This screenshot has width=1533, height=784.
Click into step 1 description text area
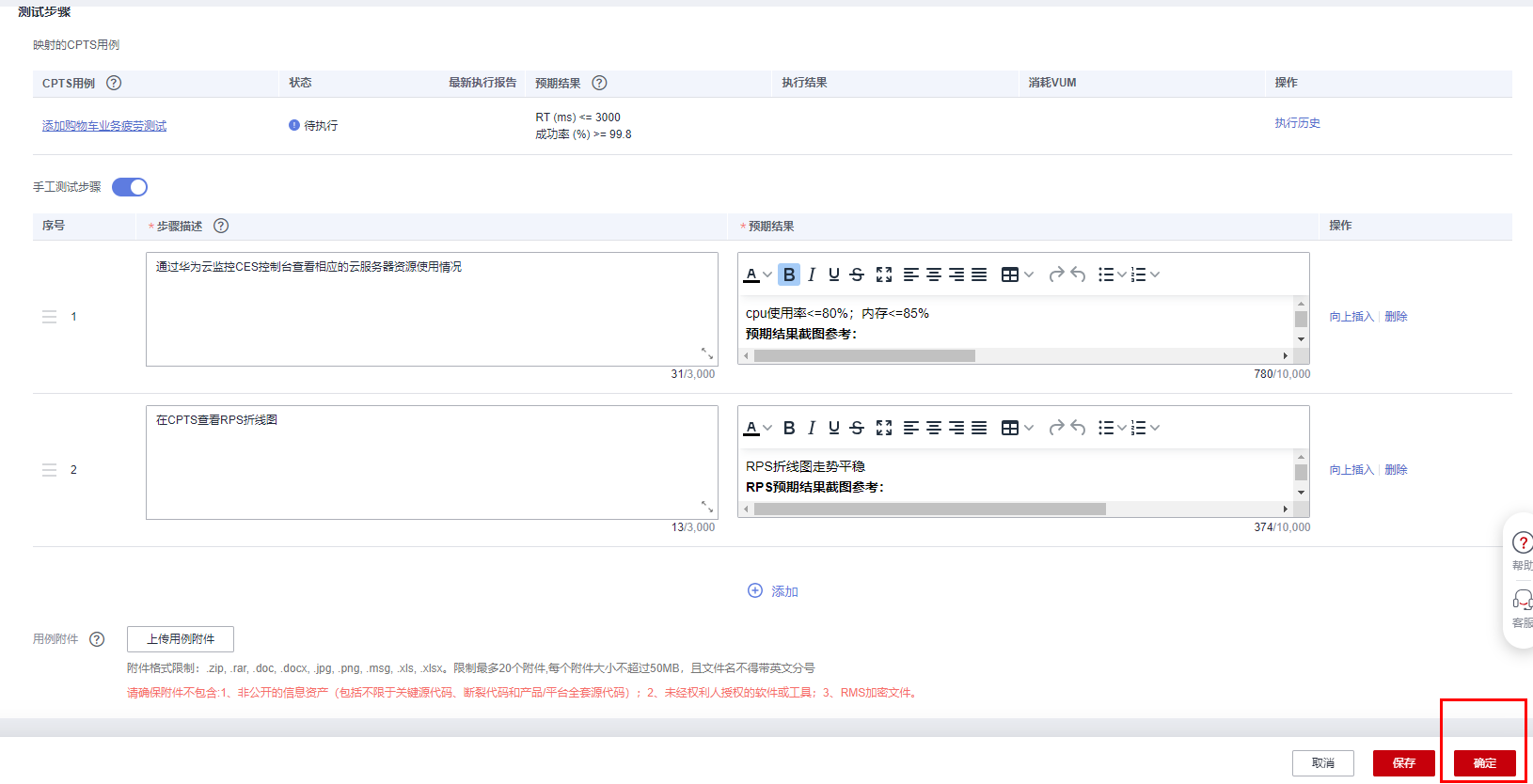pos(432,309)
